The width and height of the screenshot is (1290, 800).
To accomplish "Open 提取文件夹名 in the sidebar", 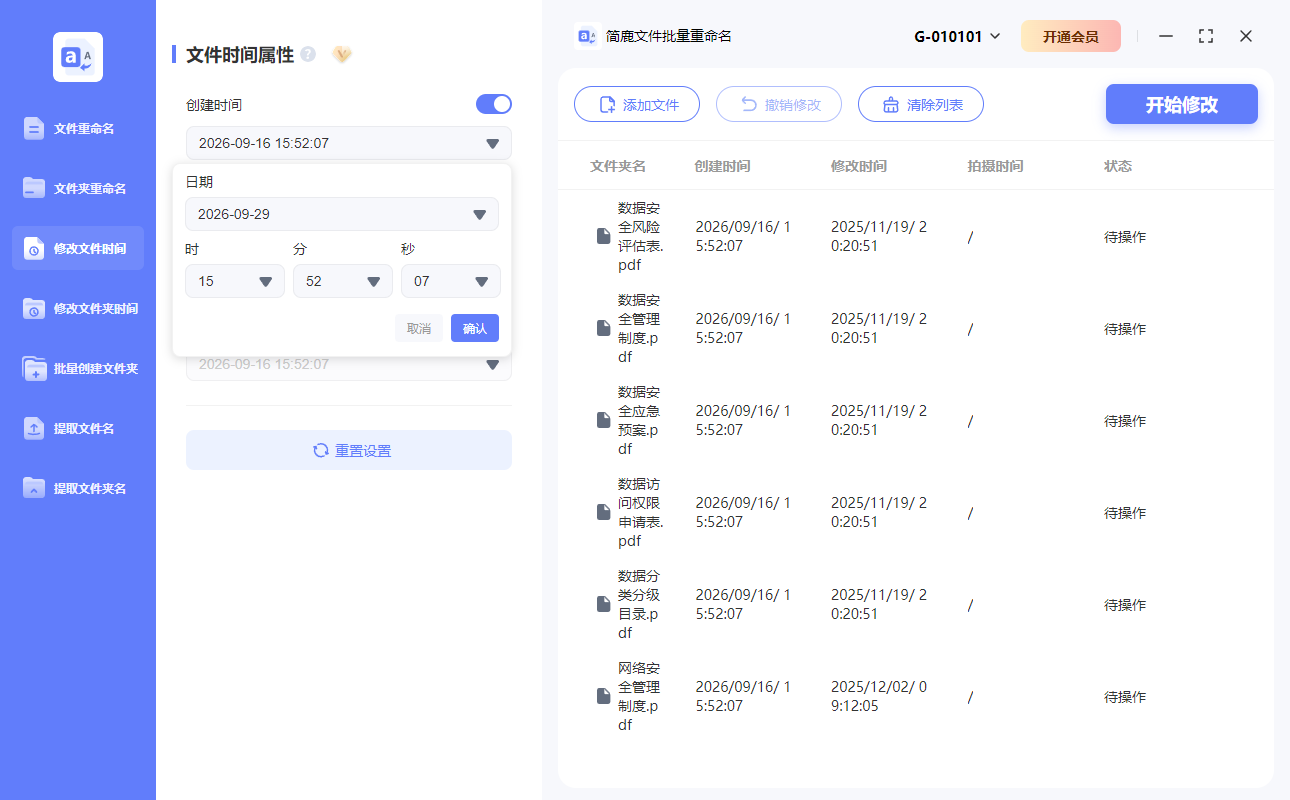I will pos(78,488).
